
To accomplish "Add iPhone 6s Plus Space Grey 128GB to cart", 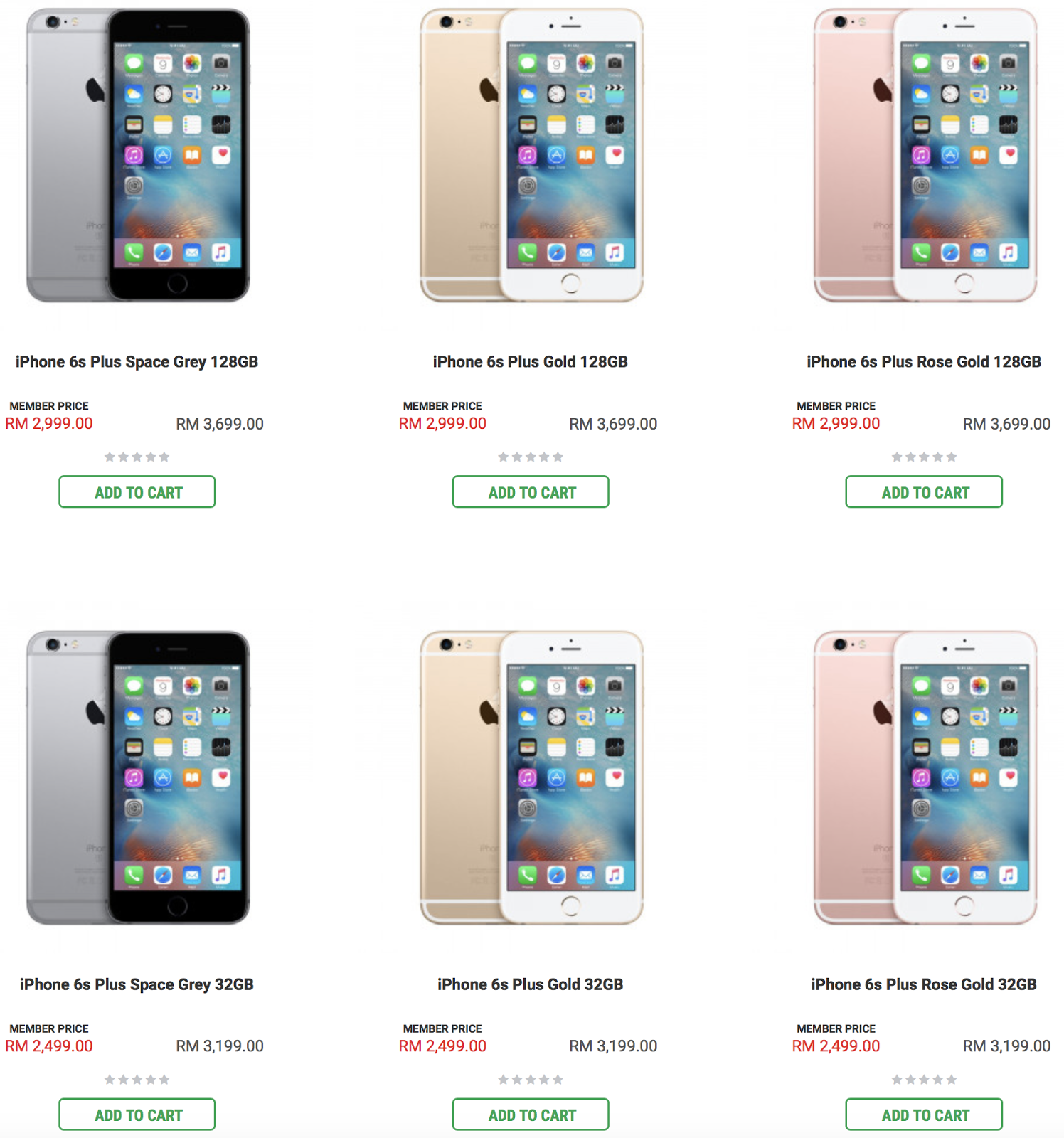I will (137, 491).
